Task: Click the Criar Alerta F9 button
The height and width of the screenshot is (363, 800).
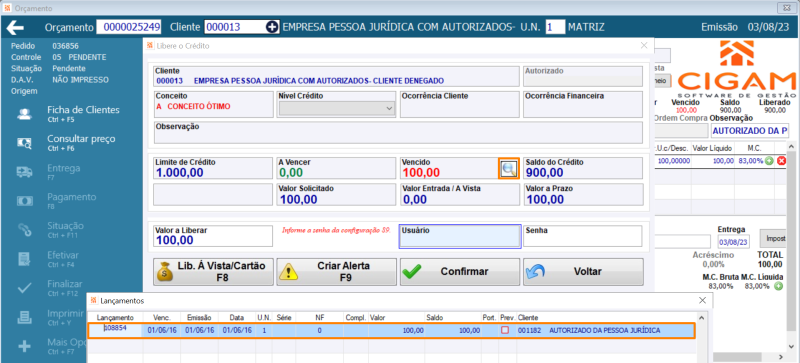Action: click(336, 272)
